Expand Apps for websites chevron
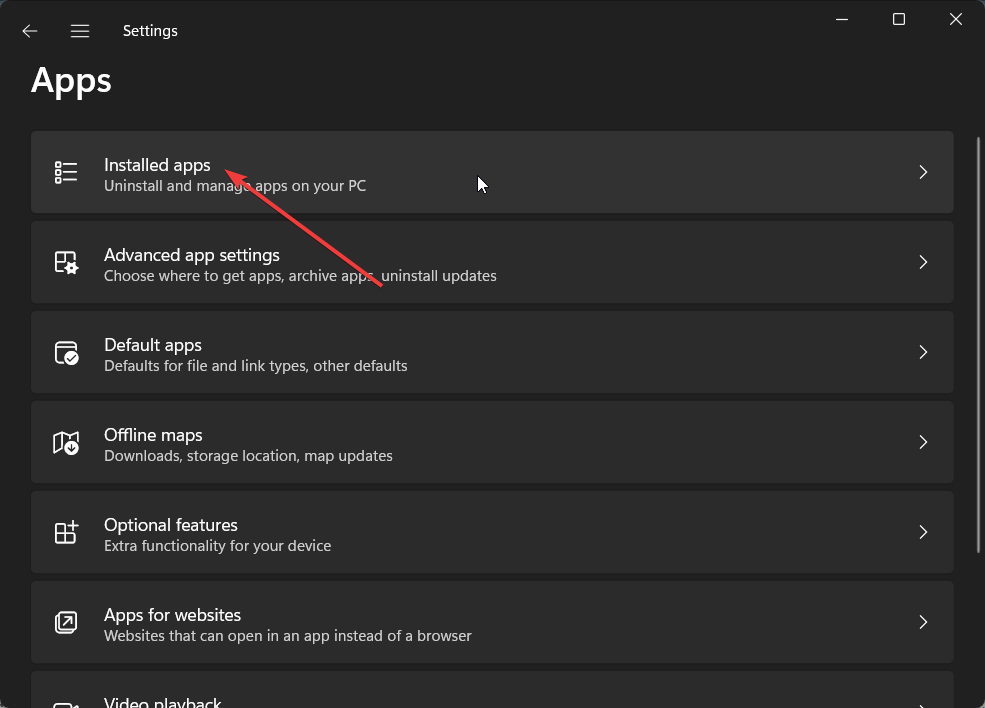This screenshot has width=985, height=708. pos(923,622)
